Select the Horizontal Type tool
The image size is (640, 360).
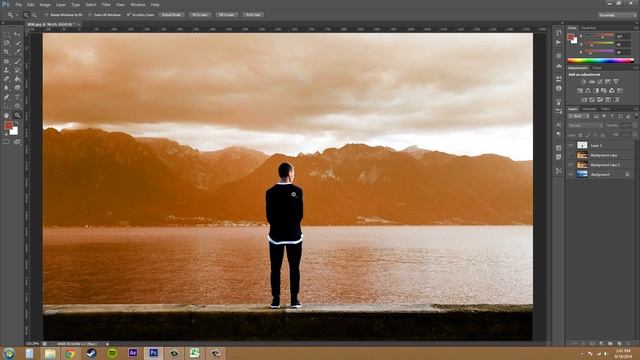17,97
